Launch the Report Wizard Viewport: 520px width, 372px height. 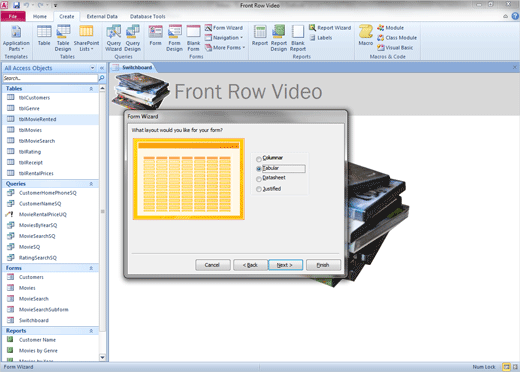(x=330, y=28)
